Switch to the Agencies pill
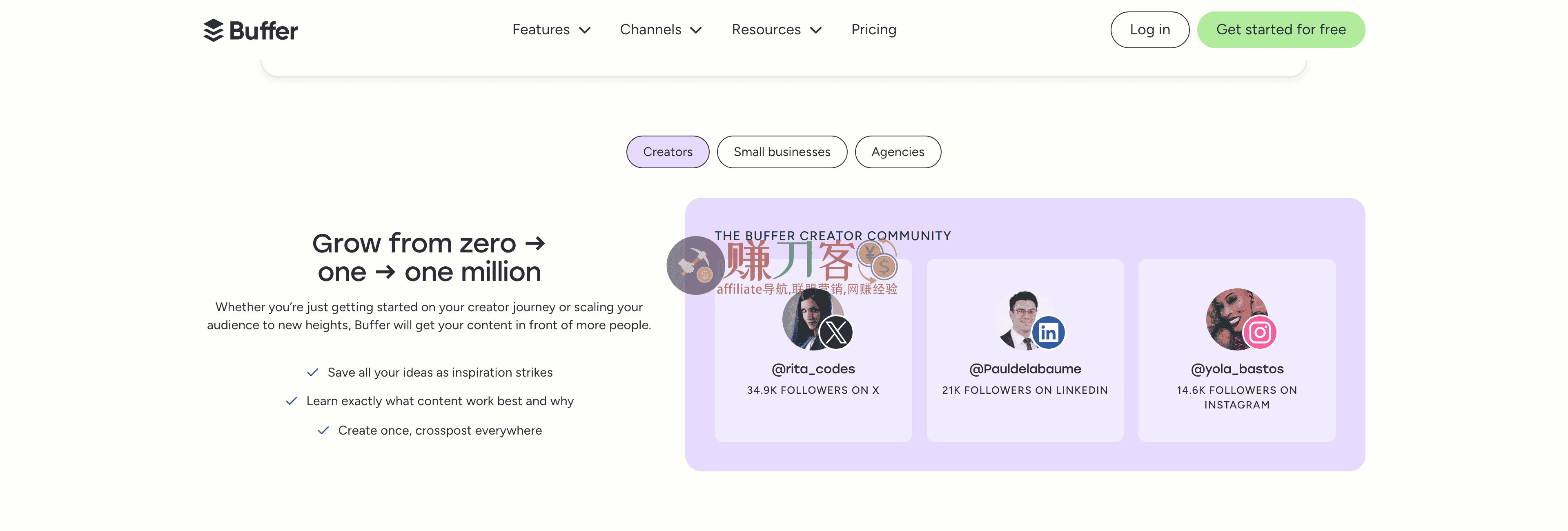The image size is (1568, 531). pos(897,152)
